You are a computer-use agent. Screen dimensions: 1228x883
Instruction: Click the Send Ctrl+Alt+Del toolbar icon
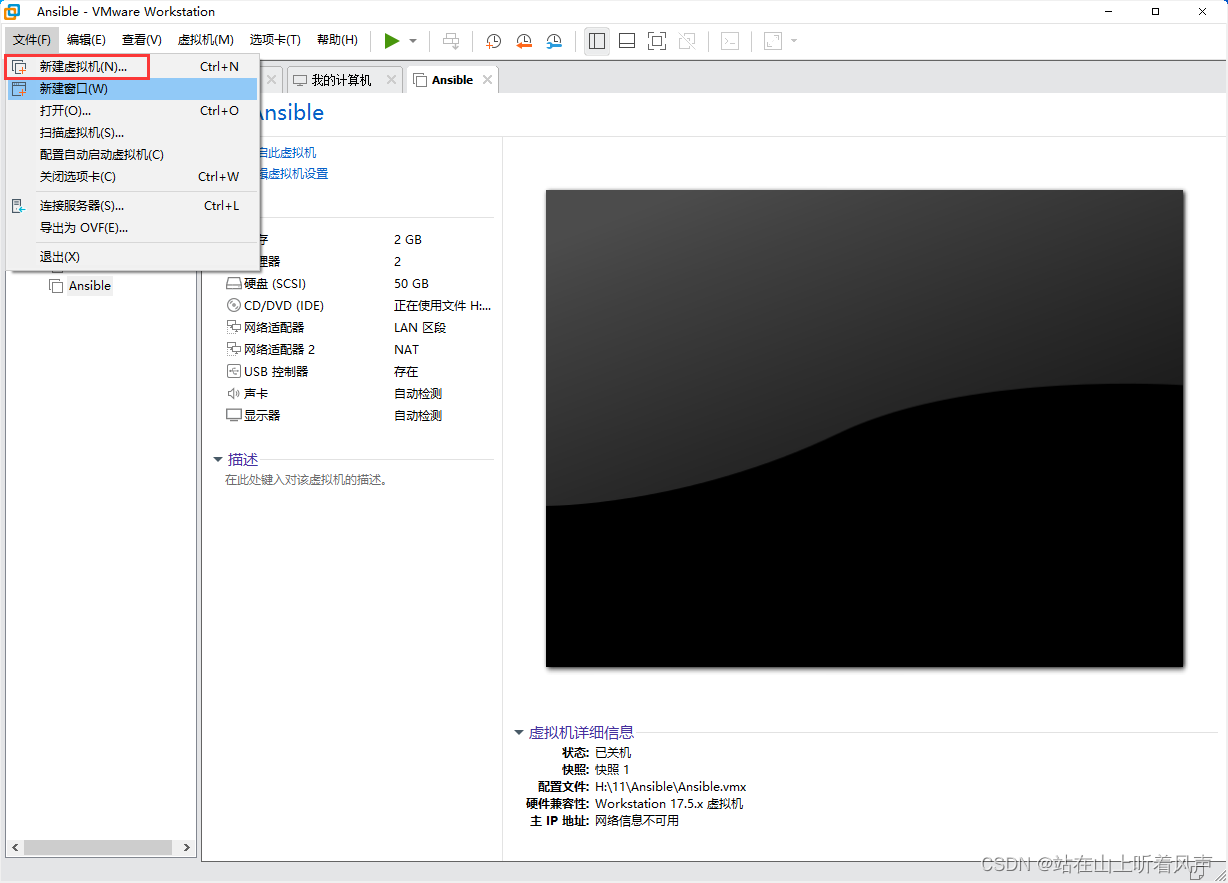tap(452, 41)
